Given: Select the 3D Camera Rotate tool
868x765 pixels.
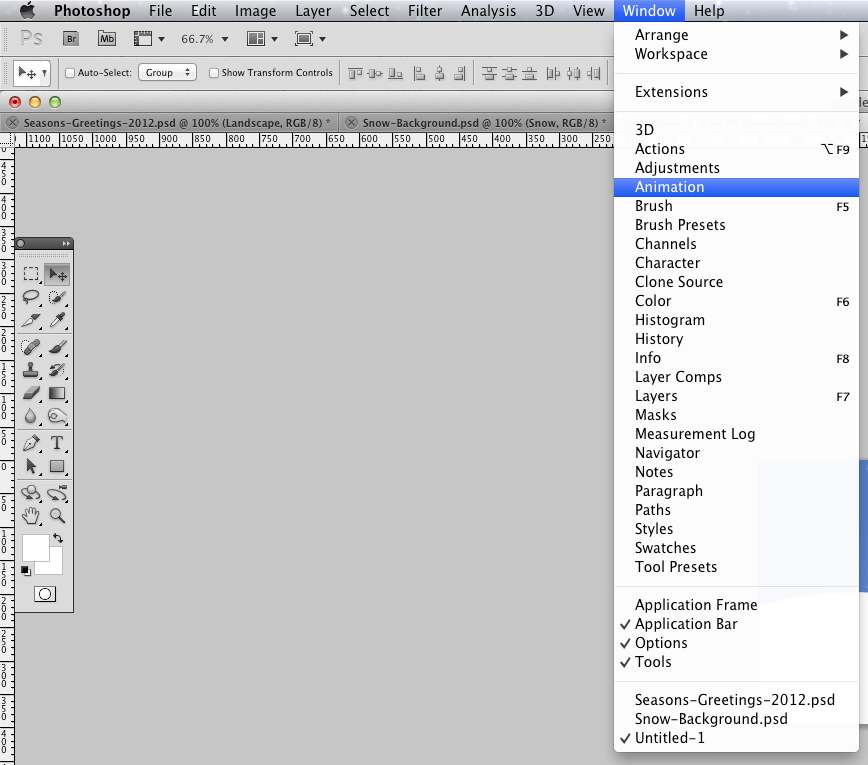Looking at the screenshot, I should pos(57,493).
